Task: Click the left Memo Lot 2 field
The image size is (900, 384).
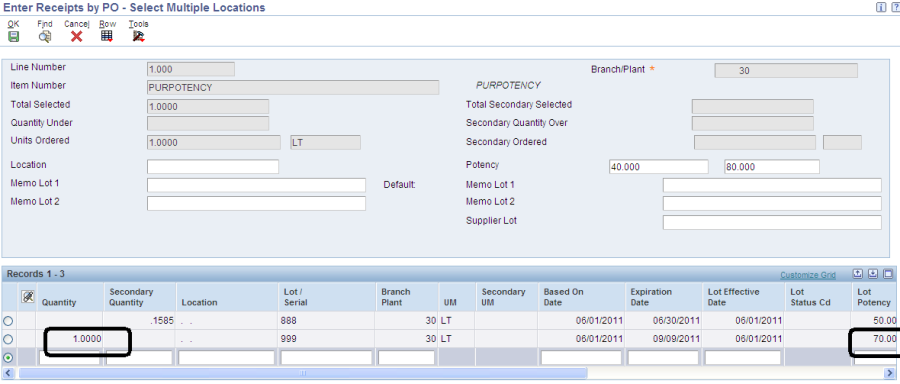Action: 256,203
